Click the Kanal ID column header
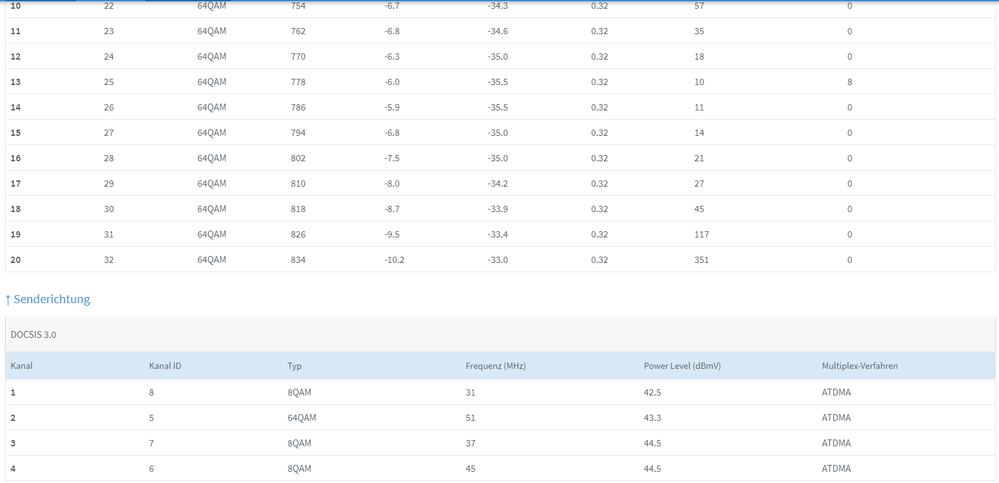The width and height of the screenshot is (999, 483). coord(165,366)
